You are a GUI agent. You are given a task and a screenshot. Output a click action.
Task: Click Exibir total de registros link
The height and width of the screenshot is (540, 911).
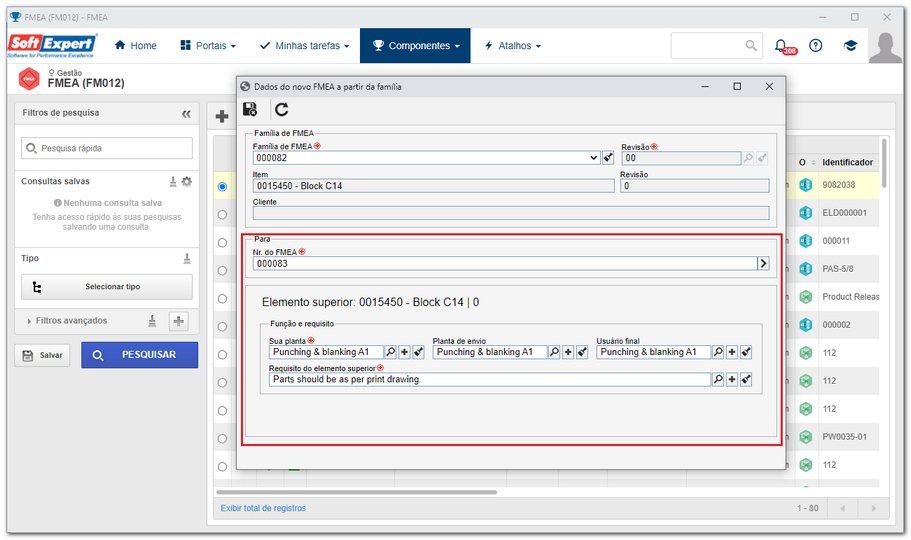(x=263, y=508)
